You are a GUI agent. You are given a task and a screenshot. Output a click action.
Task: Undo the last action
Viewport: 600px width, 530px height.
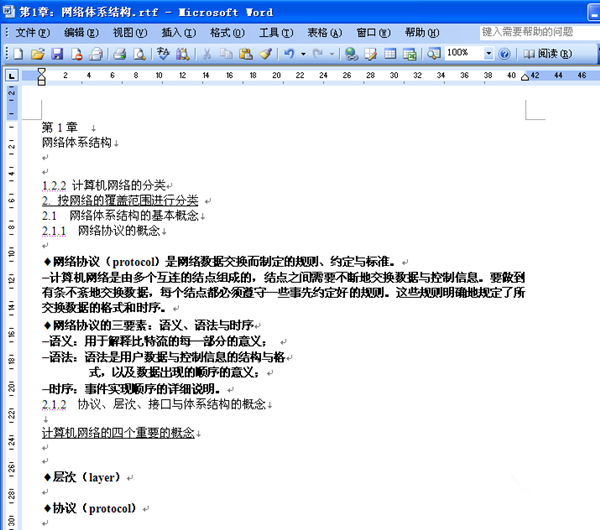click(289, 54)
